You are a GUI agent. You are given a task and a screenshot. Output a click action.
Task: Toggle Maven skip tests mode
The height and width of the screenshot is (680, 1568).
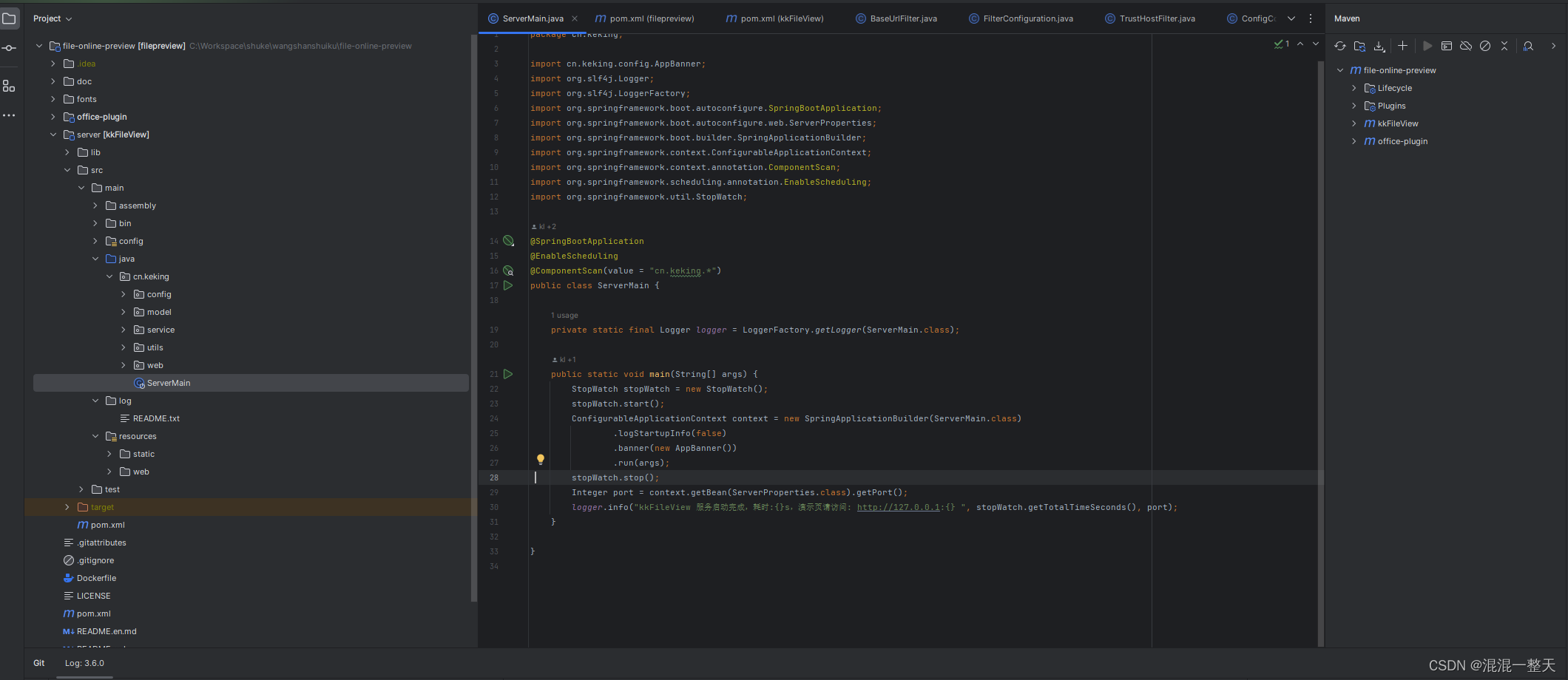click(x=1485, y=46)
